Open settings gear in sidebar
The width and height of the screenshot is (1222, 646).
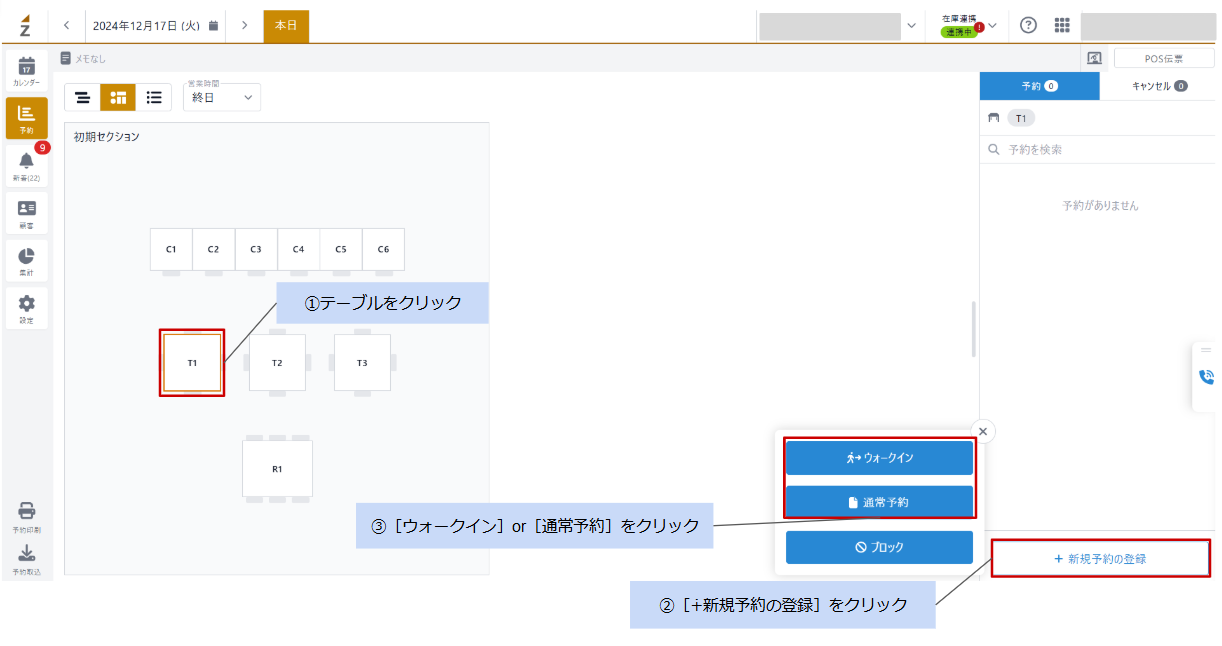[26, 308]
